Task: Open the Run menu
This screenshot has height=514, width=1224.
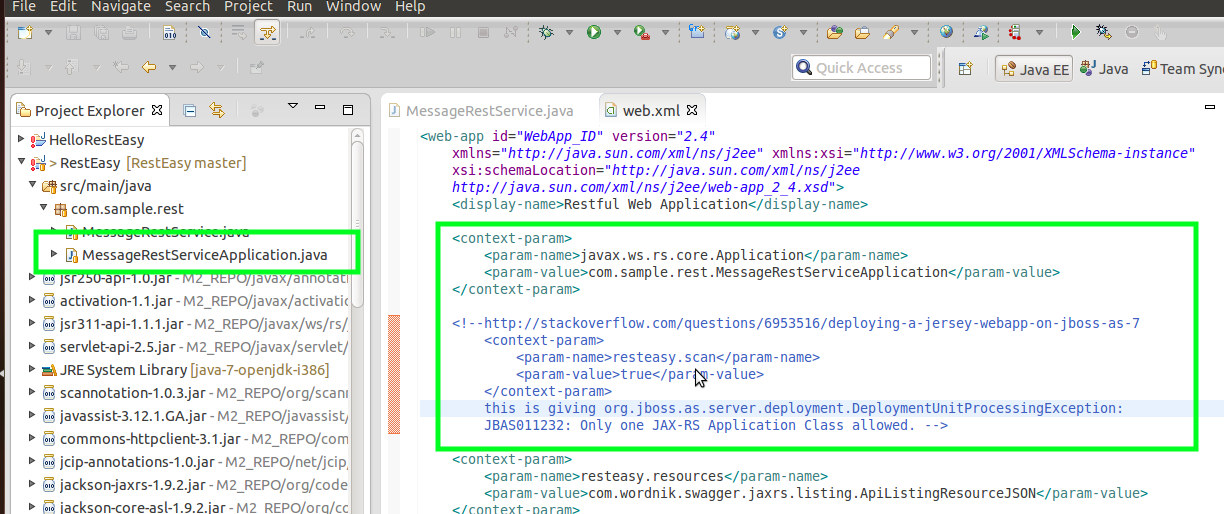Action: click(299, 7)
